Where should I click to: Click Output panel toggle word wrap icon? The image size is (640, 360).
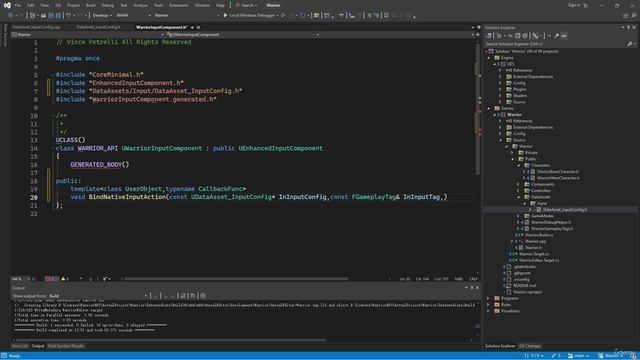pyautogui.click(x=193, y=296)
